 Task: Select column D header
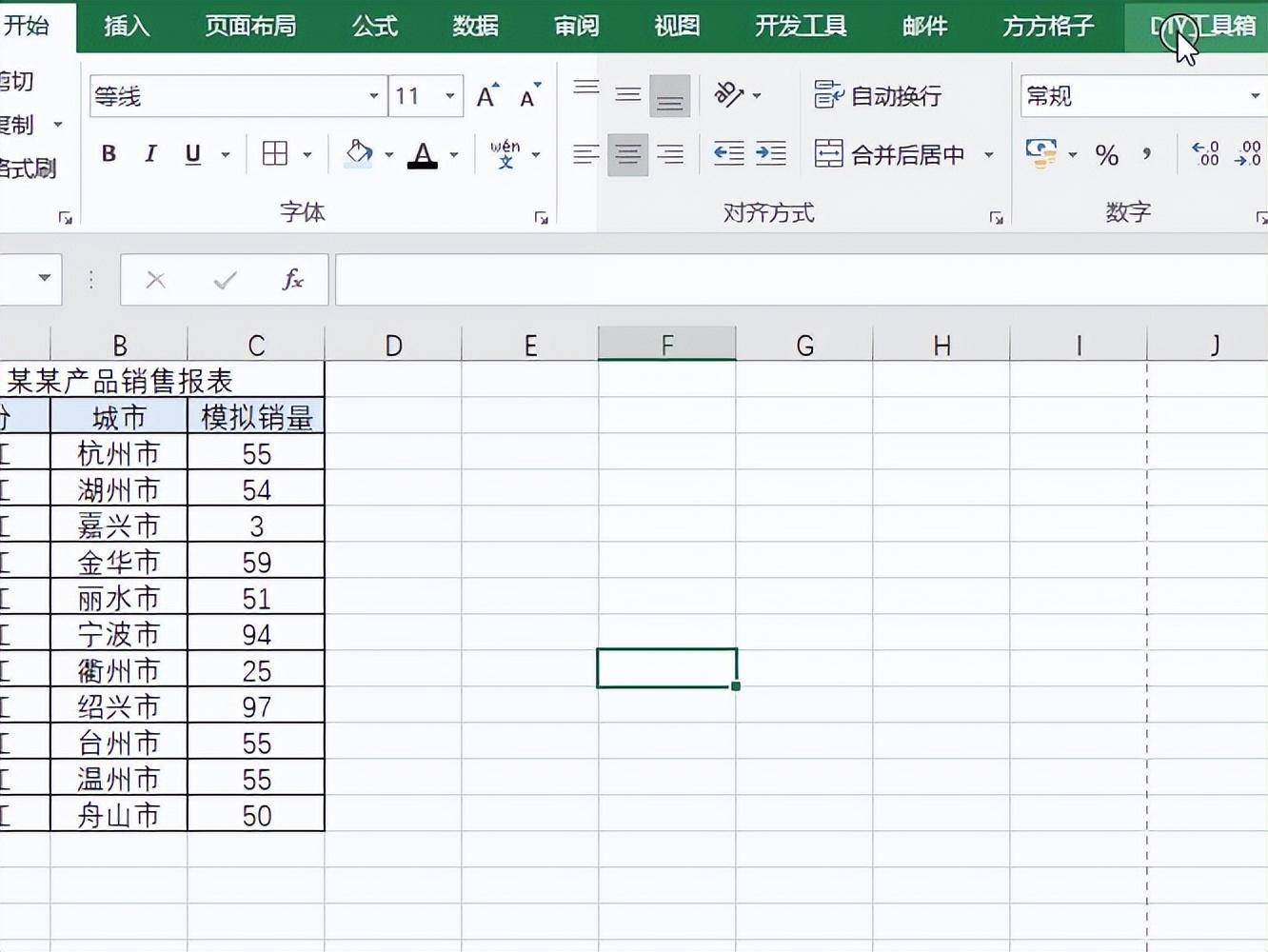393,345
